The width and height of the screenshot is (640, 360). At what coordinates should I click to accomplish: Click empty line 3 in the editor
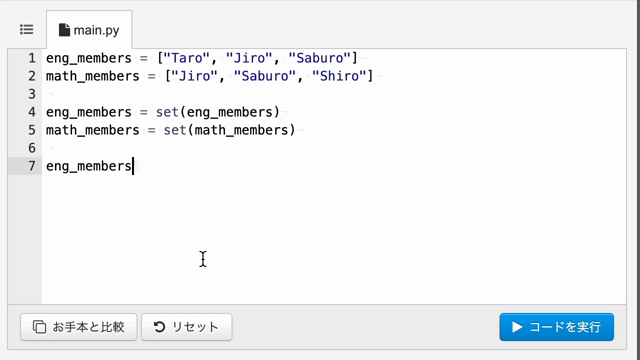334,94
